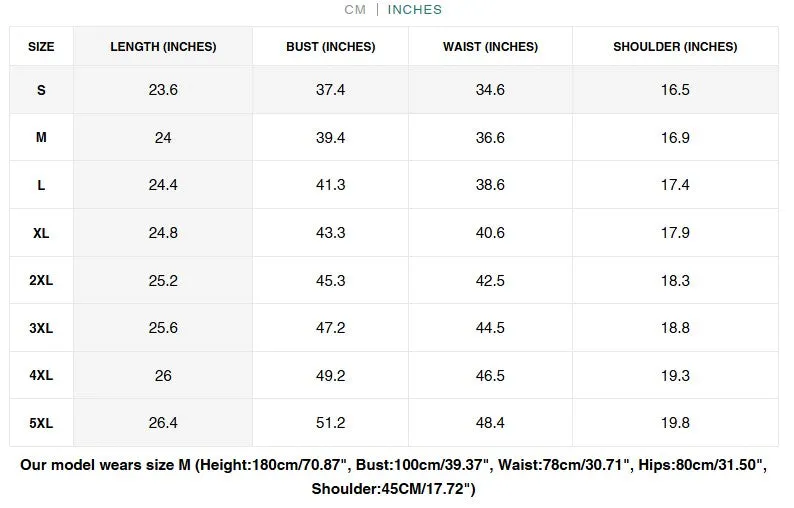The height and width of the screenshot is (508, 794).
Task: Select the XL size row label
Action: tap(41, 233)
